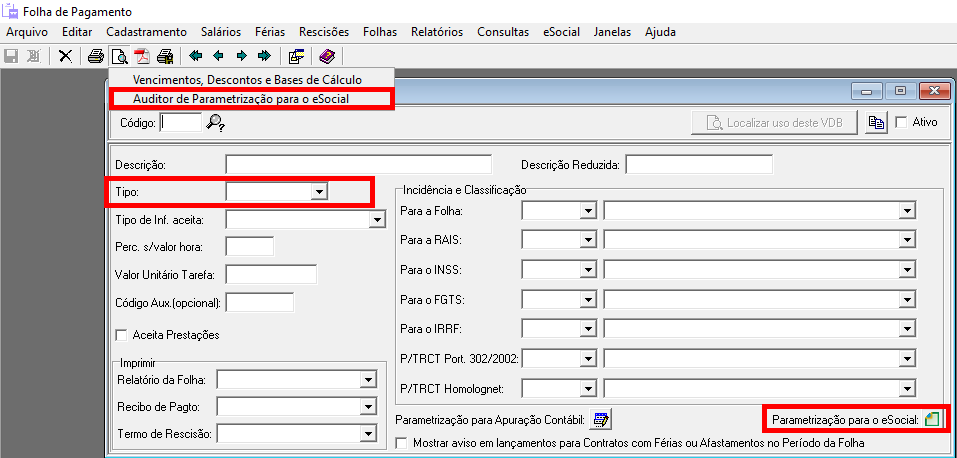Click the Parametrização para Apuração Contábil icon

(601, 420)
